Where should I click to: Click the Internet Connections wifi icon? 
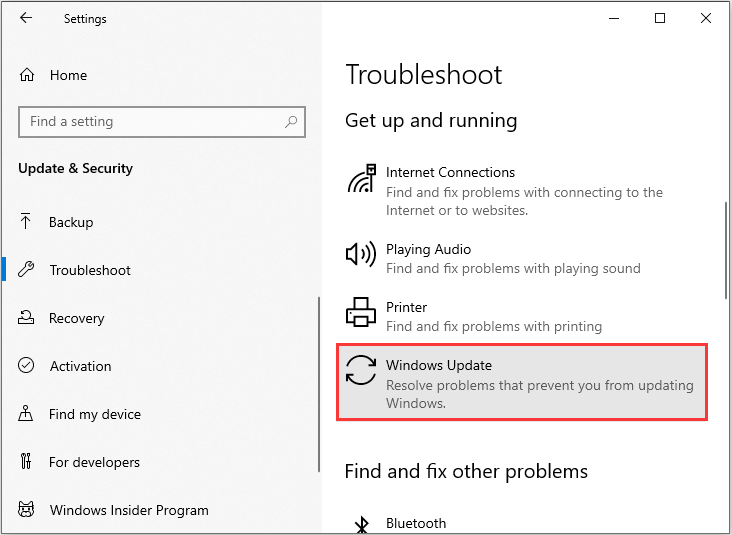pyautogui.click(x=361, y=180)
